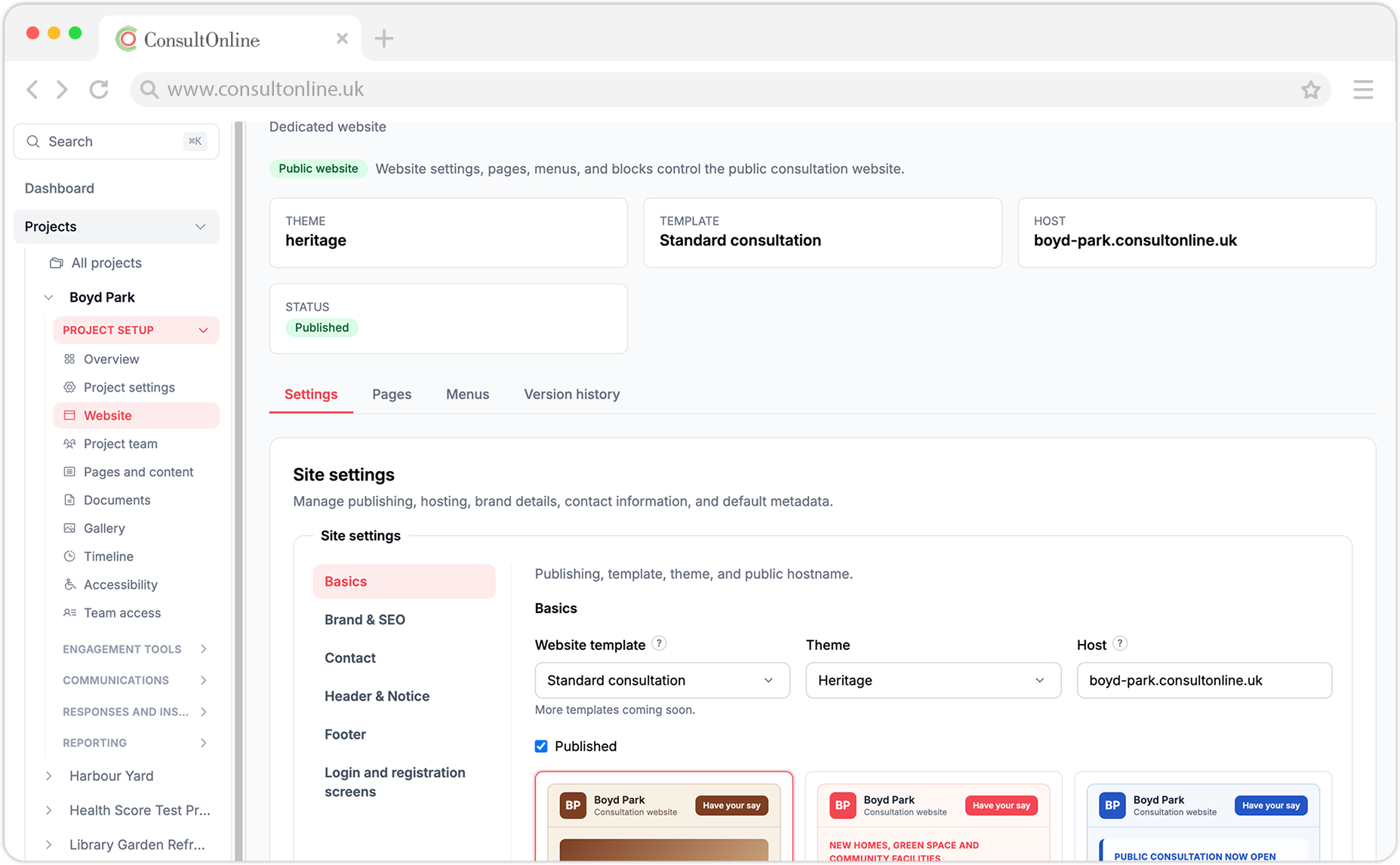The image size is (1400, 865).
Task: Switch to the Version history tab
Action: point(572,394)
